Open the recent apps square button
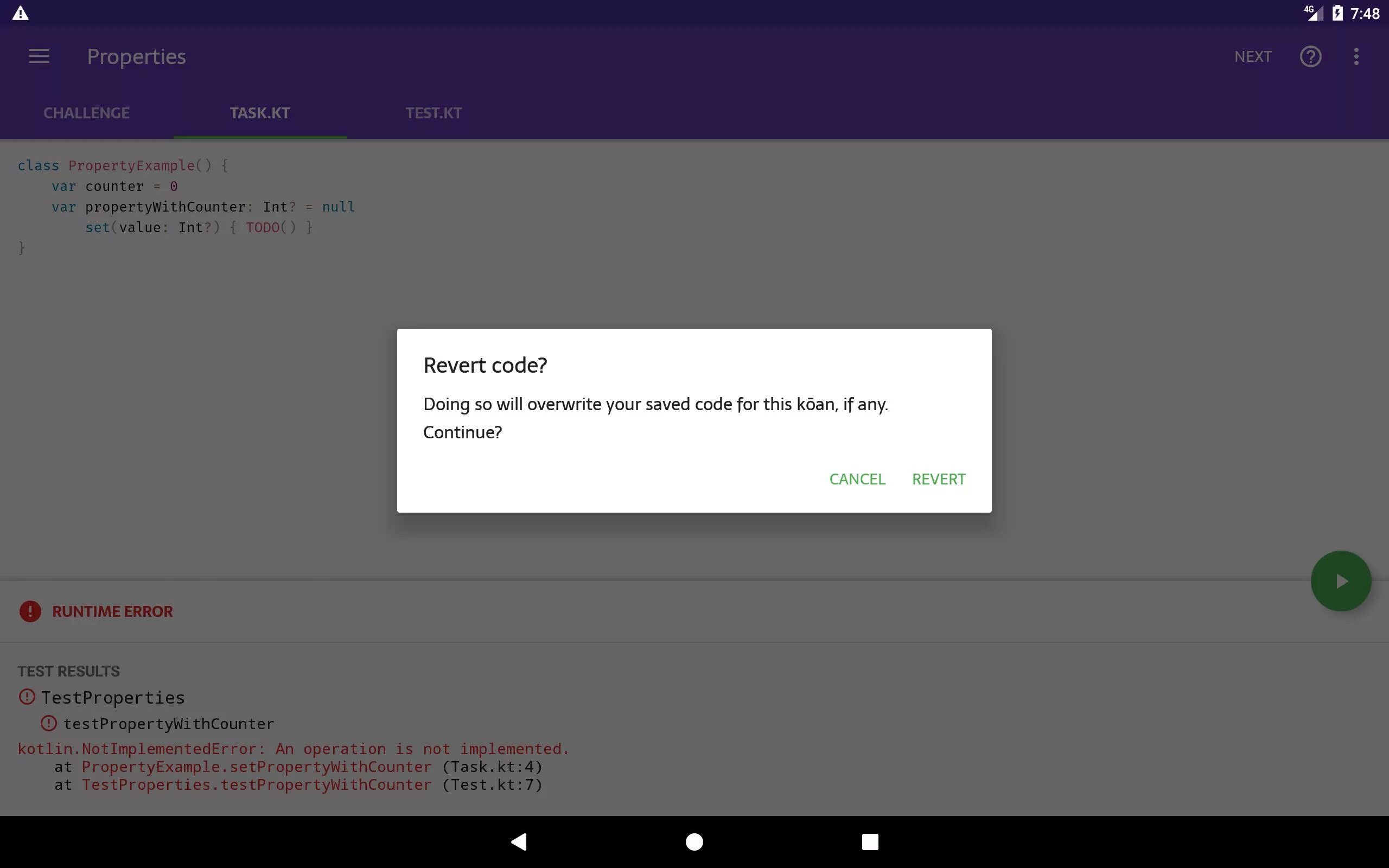Viewport: 1389px width, 868px height. [870, 841]
